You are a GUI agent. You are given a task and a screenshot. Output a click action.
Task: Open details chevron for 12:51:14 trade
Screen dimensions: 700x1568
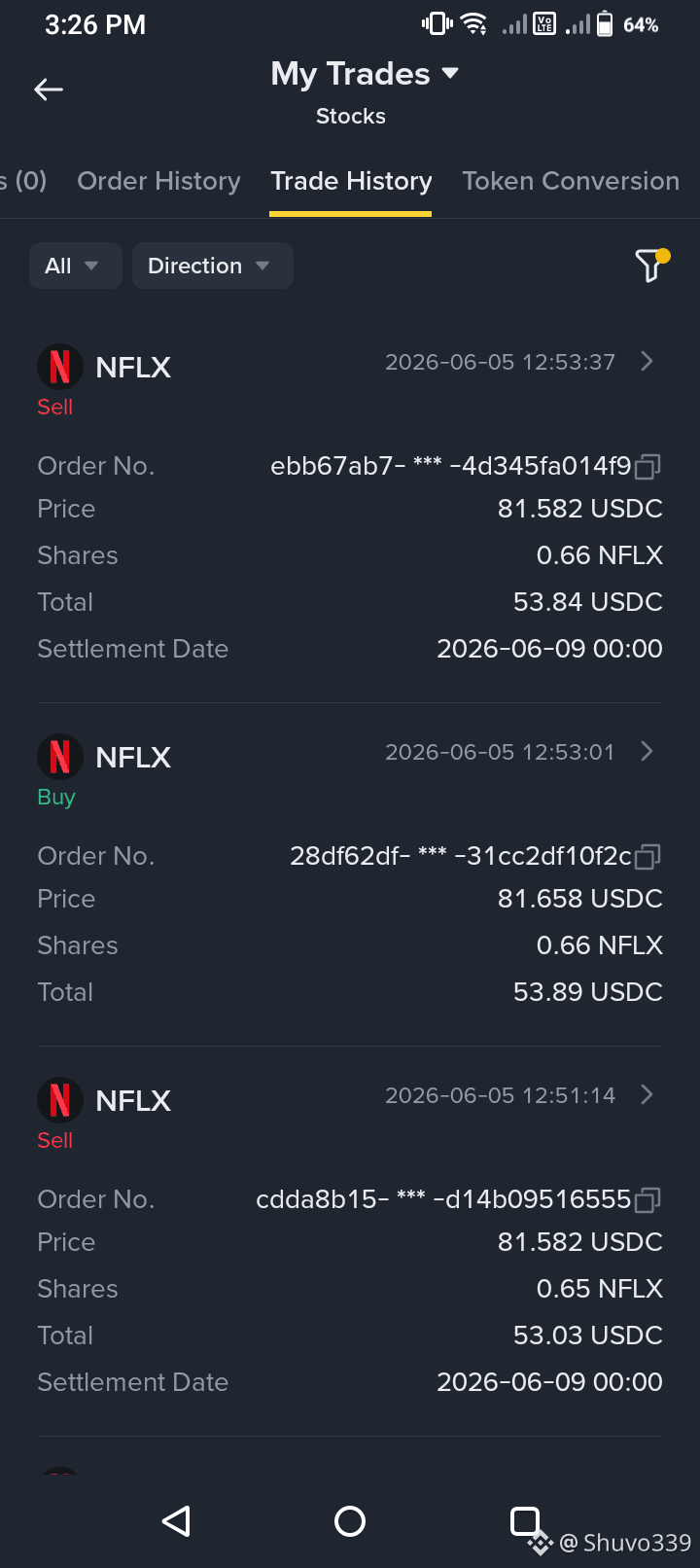[x=647, y=1095]
